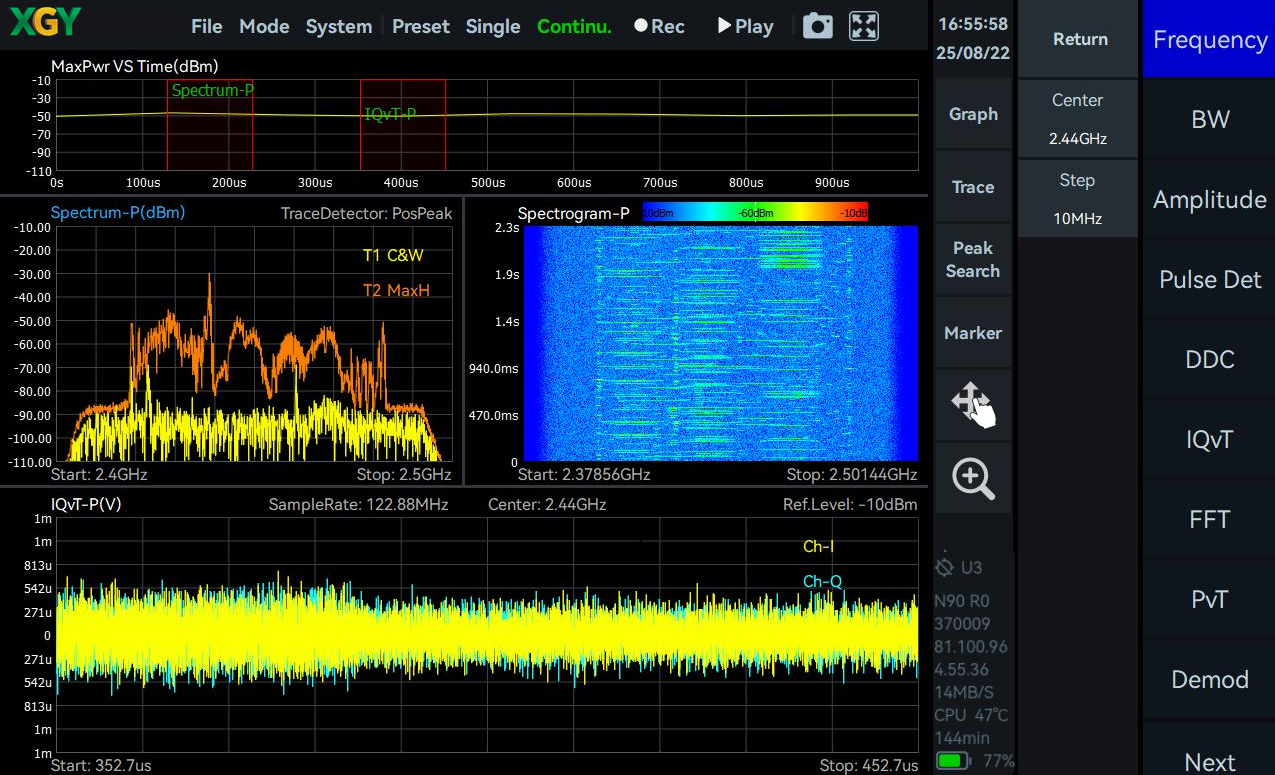Open the Marker side menu
Screen dimensions: 1275x775
click(x=973, y=333)
